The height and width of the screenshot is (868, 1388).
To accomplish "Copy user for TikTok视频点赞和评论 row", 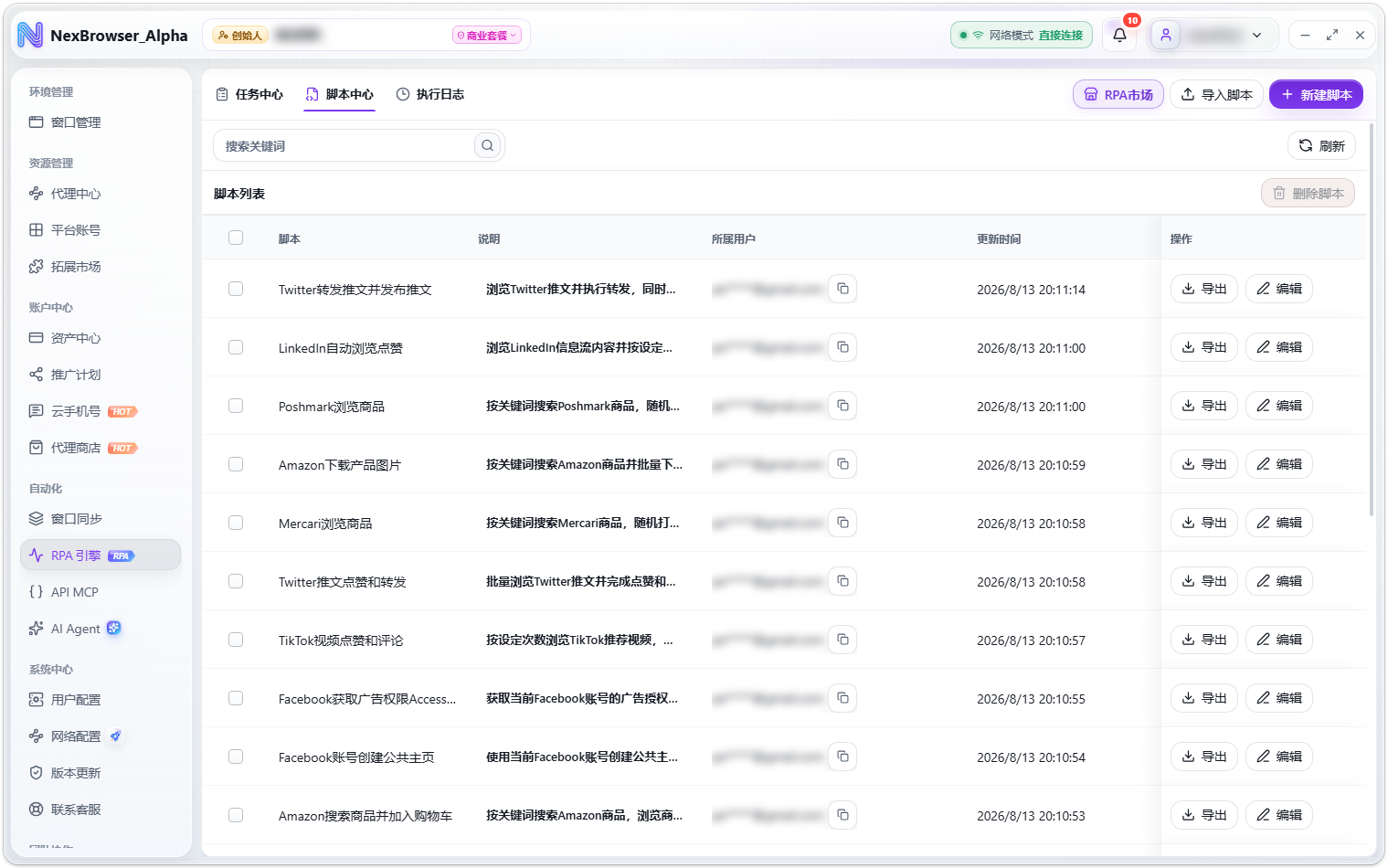I will [842, 640].
